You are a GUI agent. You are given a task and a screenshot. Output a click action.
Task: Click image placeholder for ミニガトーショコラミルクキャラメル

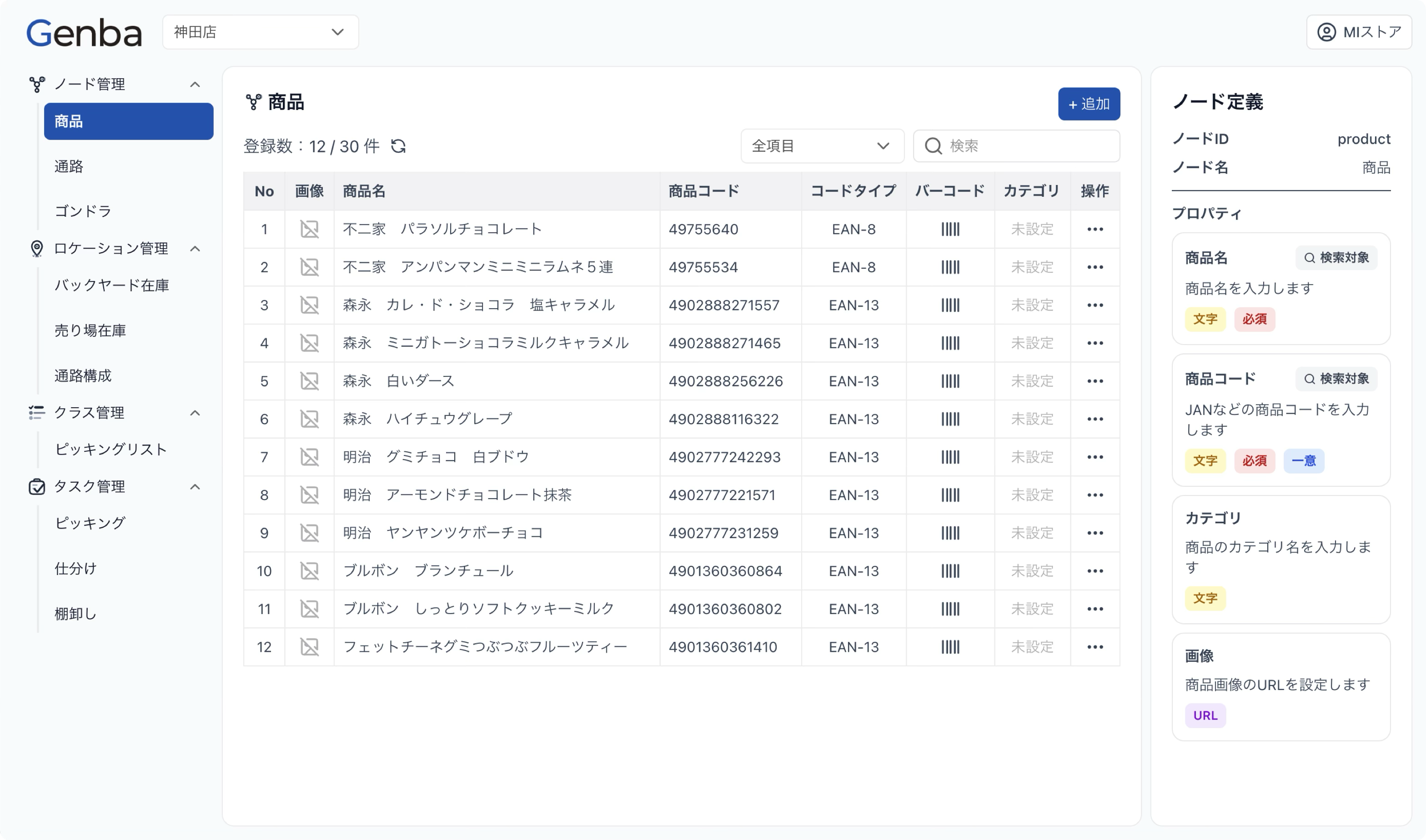(309, 343)
